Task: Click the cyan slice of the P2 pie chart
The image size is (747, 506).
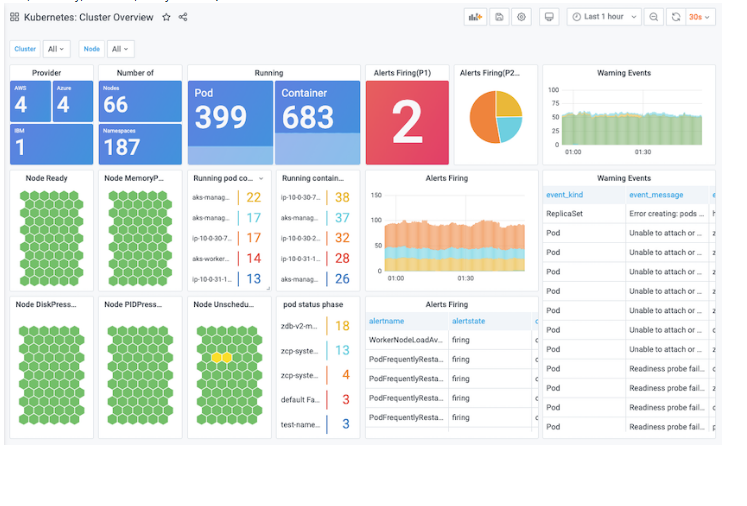Action: coord(510,128)
